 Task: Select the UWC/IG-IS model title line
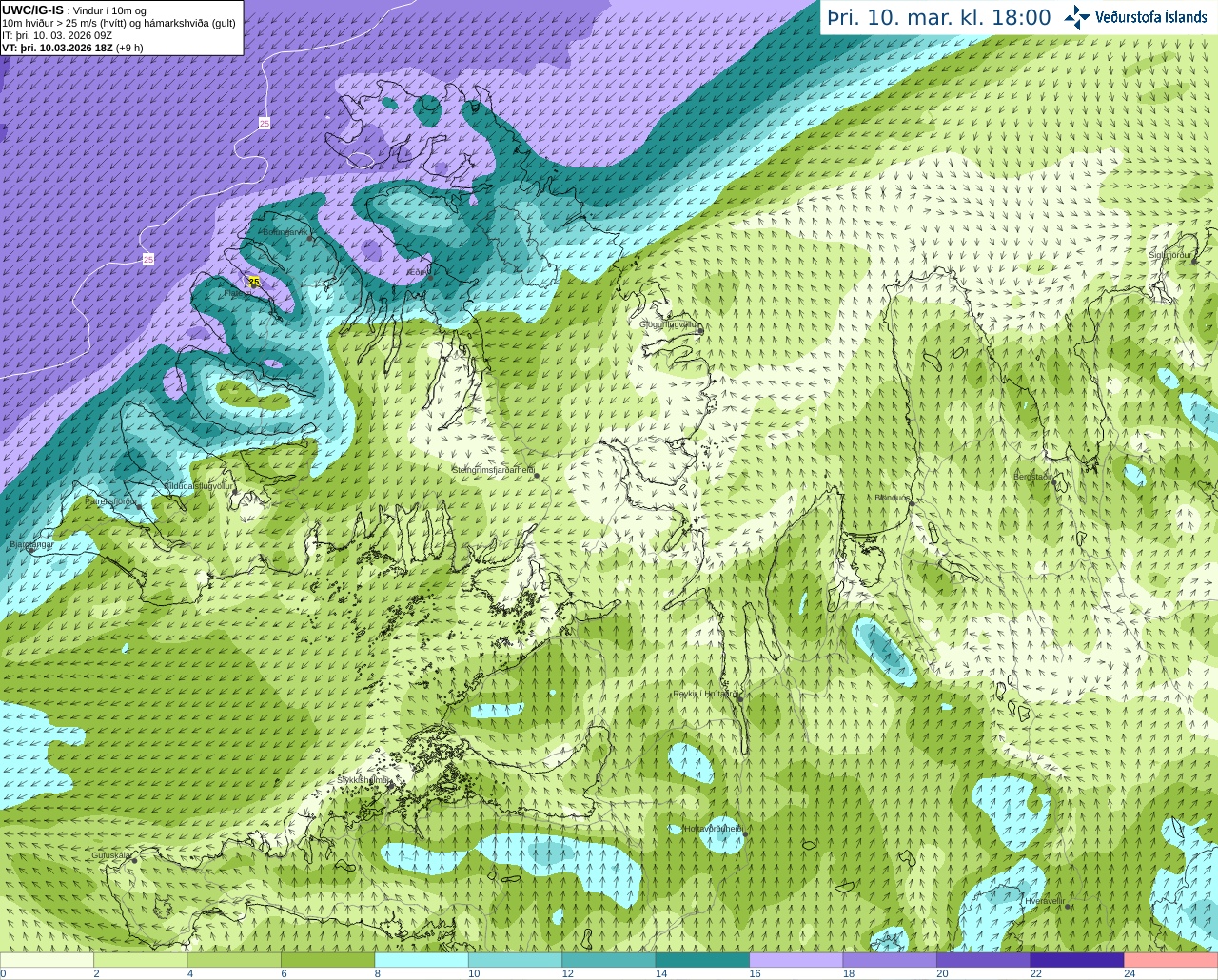pyautogui.click(x=73, y=10)
